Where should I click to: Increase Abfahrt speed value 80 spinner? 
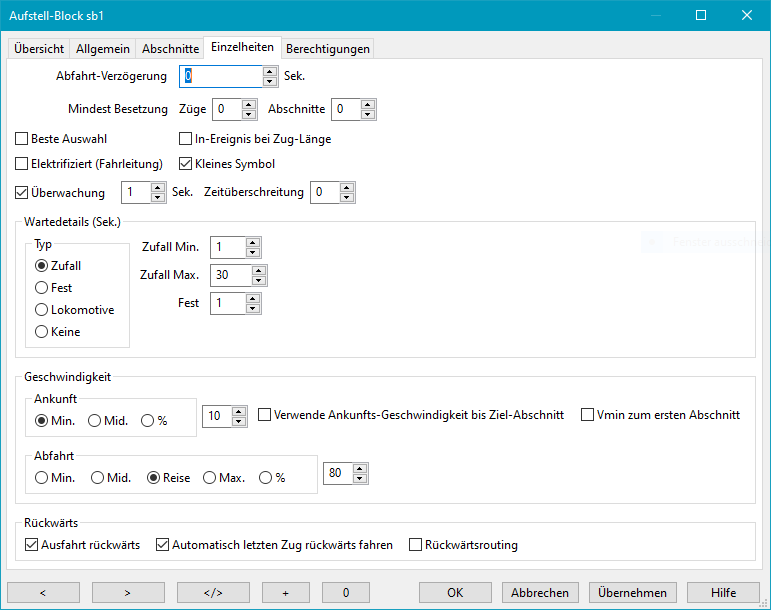pos(360,469)
